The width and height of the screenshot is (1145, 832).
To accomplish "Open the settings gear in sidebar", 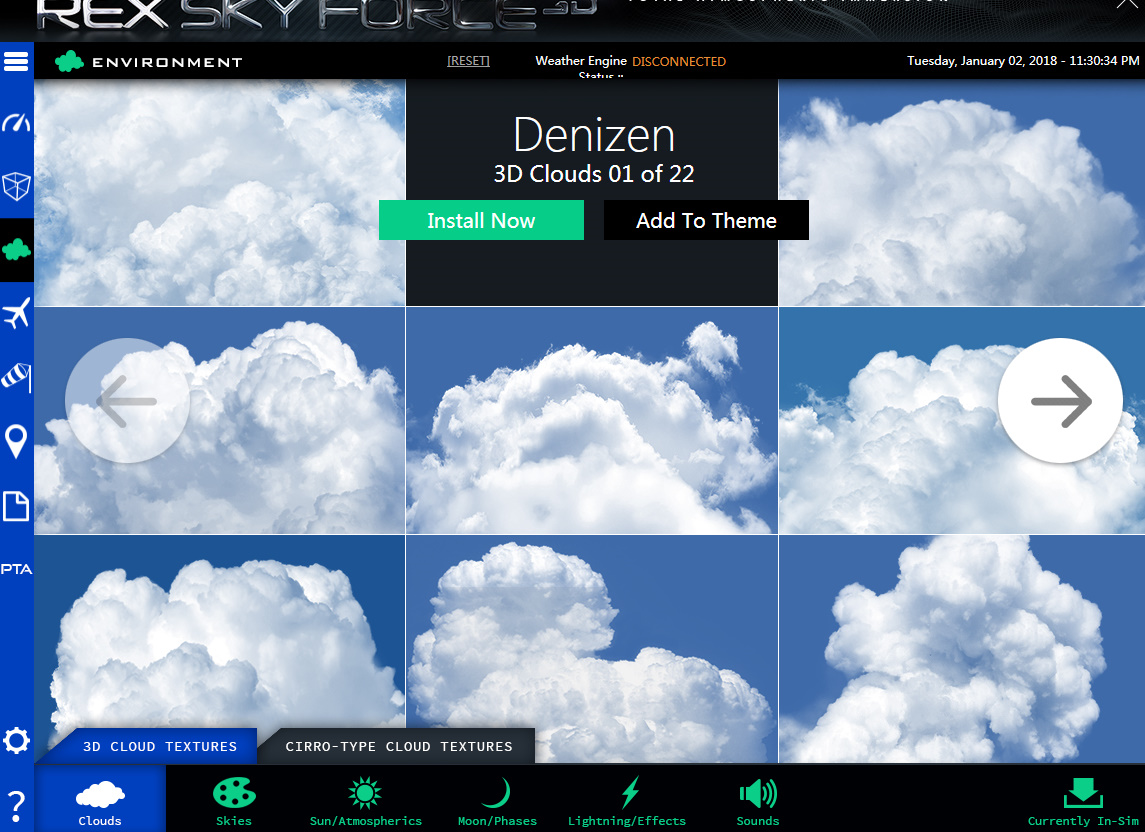I will pyautogui.click(x=16, y=741).
